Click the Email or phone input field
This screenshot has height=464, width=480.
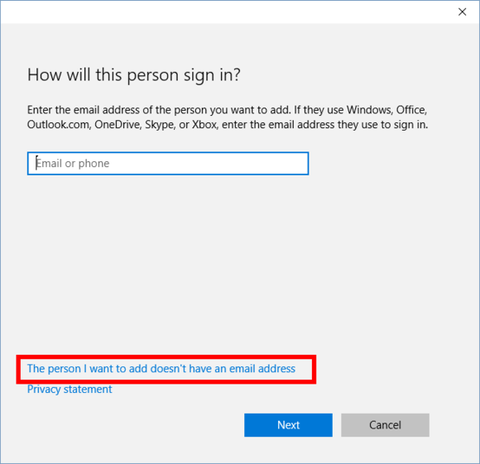(168, 163)
